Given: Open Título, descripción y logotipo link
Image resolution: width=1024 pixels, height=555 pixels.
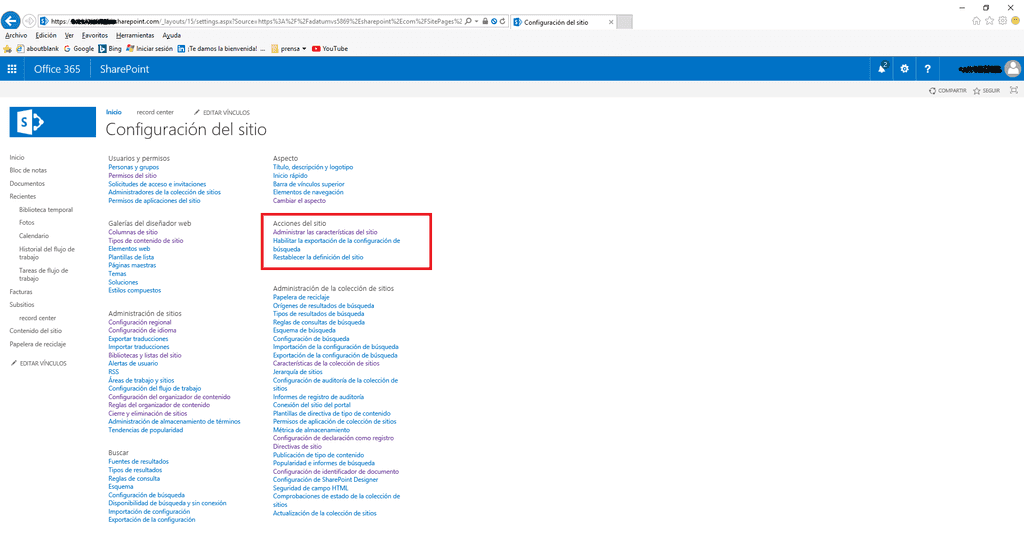Looking at the screenshot, I should click(x=313, y=167).
